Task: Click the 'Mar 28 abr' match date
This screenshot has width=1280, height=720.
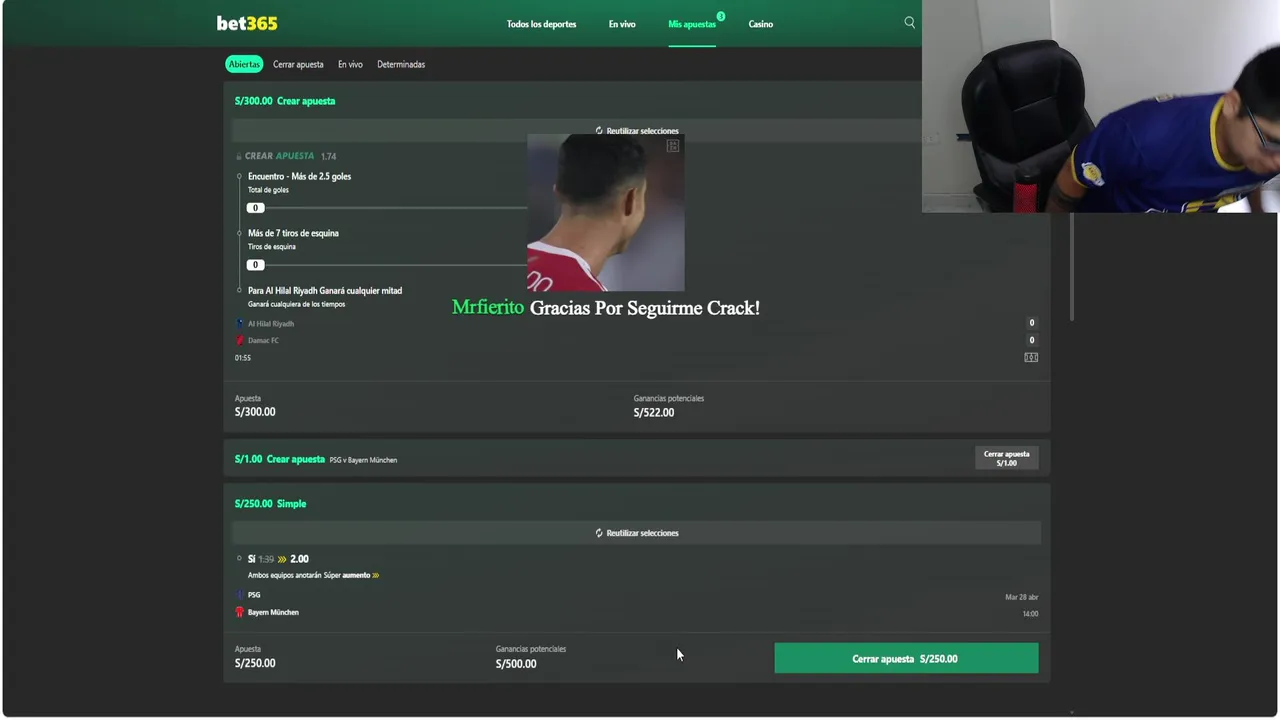Action: (x=1022, y=597)
